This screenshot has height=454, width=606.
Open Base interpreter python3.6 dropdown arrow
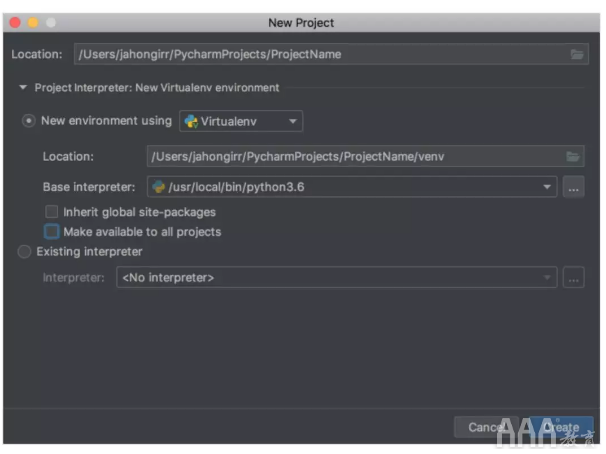click(547, 187)
